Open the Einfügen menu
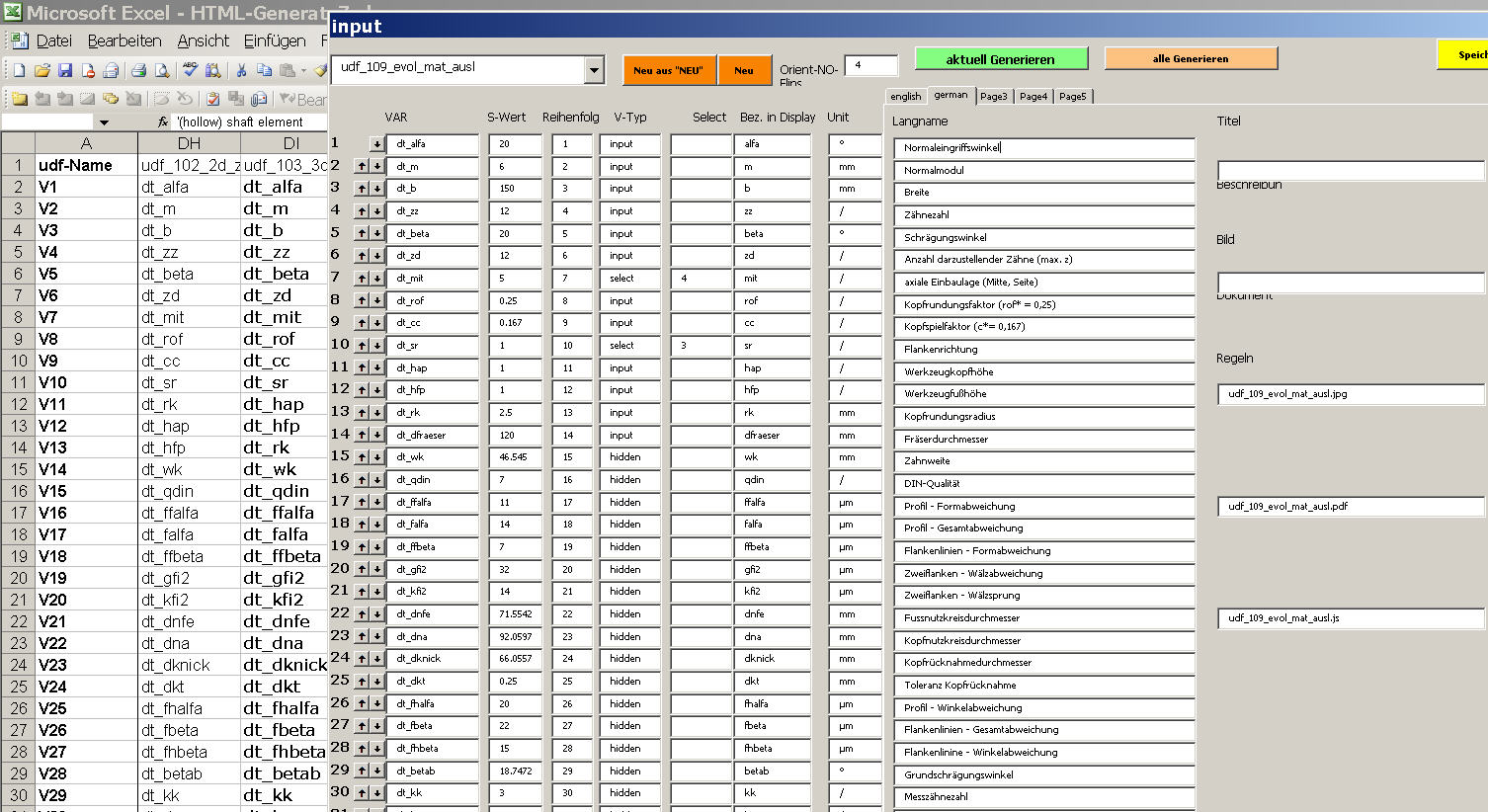 tap(275, 41)
